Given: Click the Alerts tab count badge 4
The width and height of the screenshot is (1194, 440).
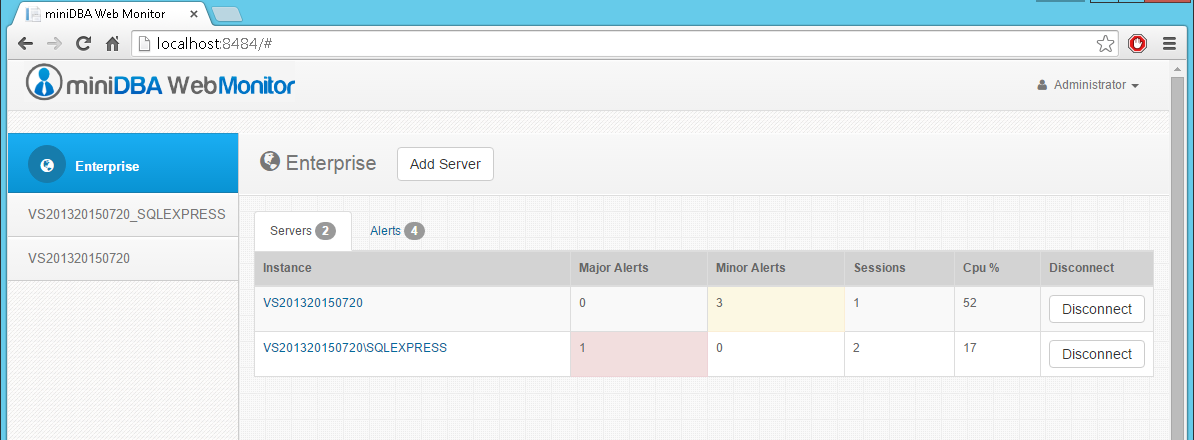Looking at the screenshot, I should pyautogui.click(x=414, y=231).
